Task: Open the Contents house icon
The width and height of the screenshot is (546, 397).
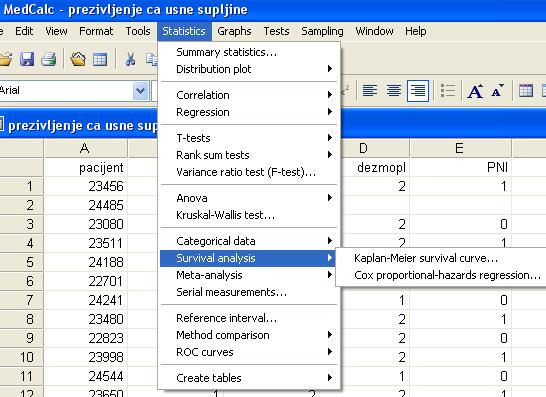Action: pos(78,59)
